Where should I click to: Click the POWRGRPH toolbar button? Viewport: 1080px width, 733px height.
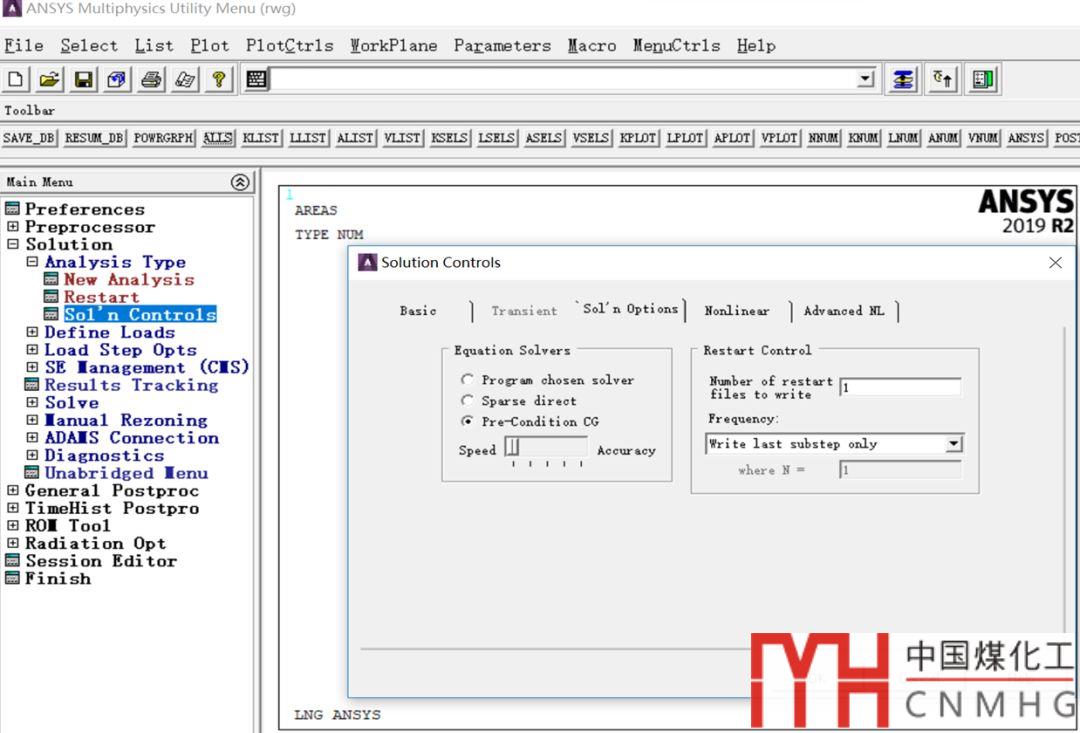[164, 138]
